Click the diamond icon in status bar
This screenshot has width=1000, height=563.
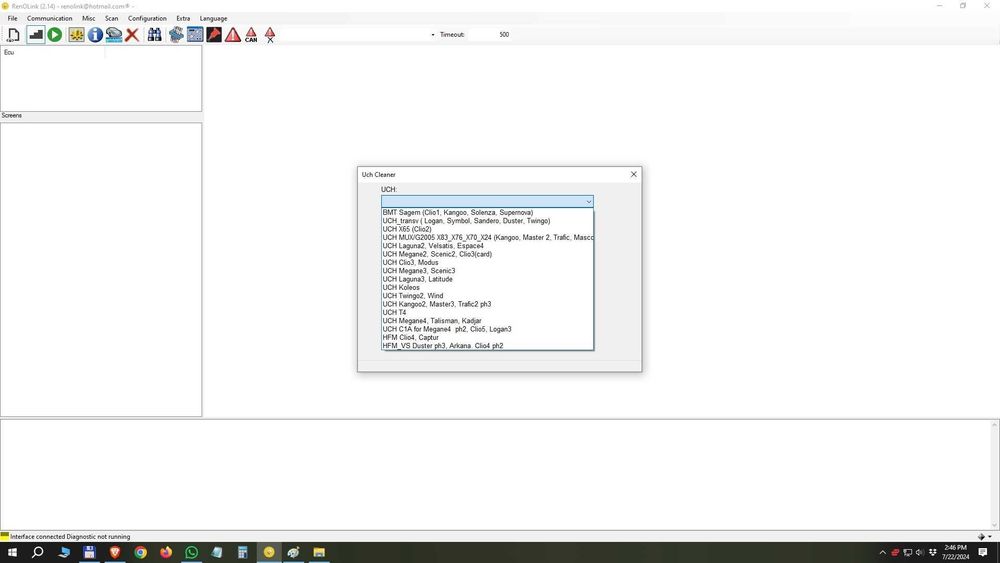981,537
